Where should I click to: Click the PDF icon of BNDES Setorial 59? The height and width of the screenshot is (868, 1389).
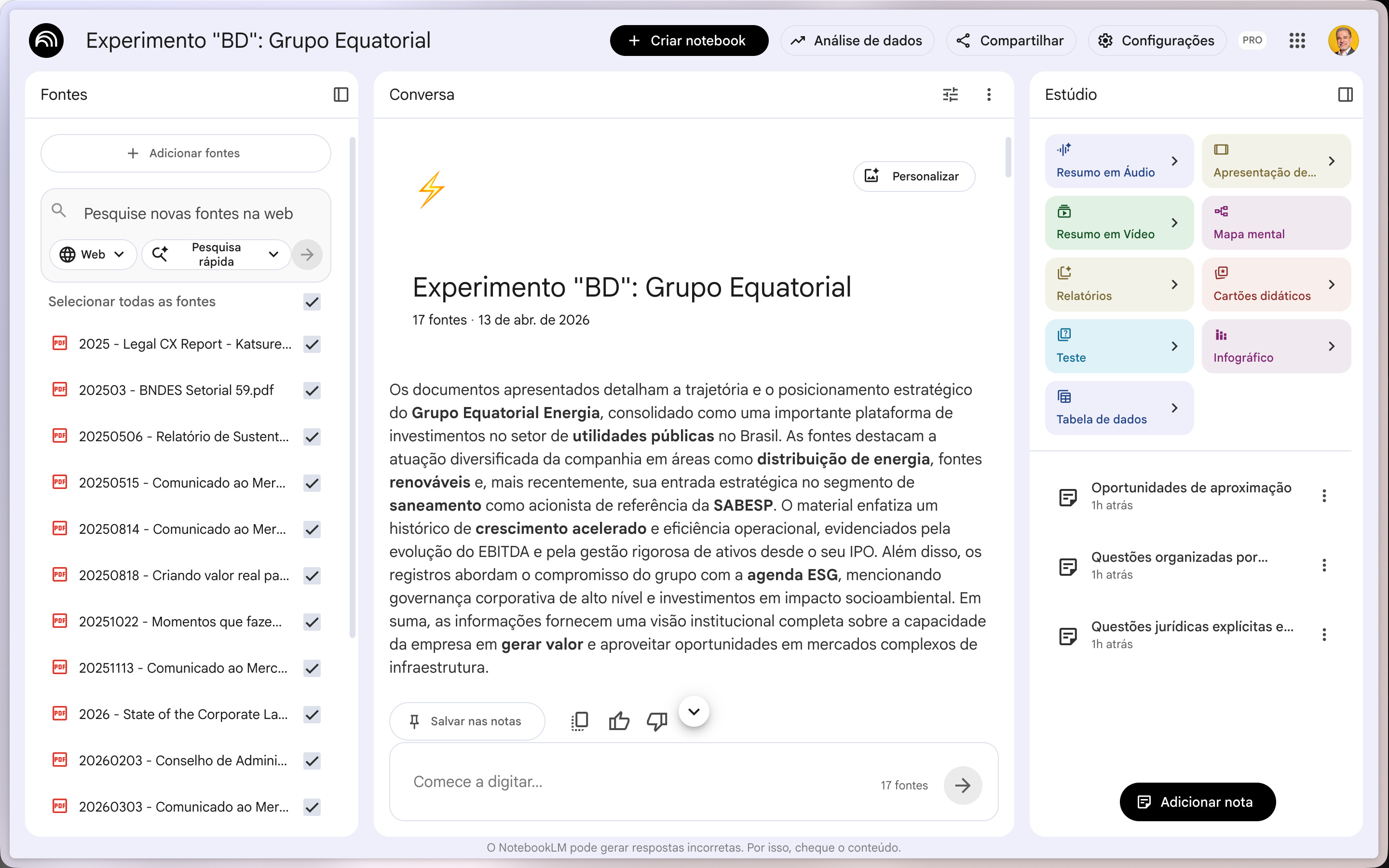pos(60,389)
